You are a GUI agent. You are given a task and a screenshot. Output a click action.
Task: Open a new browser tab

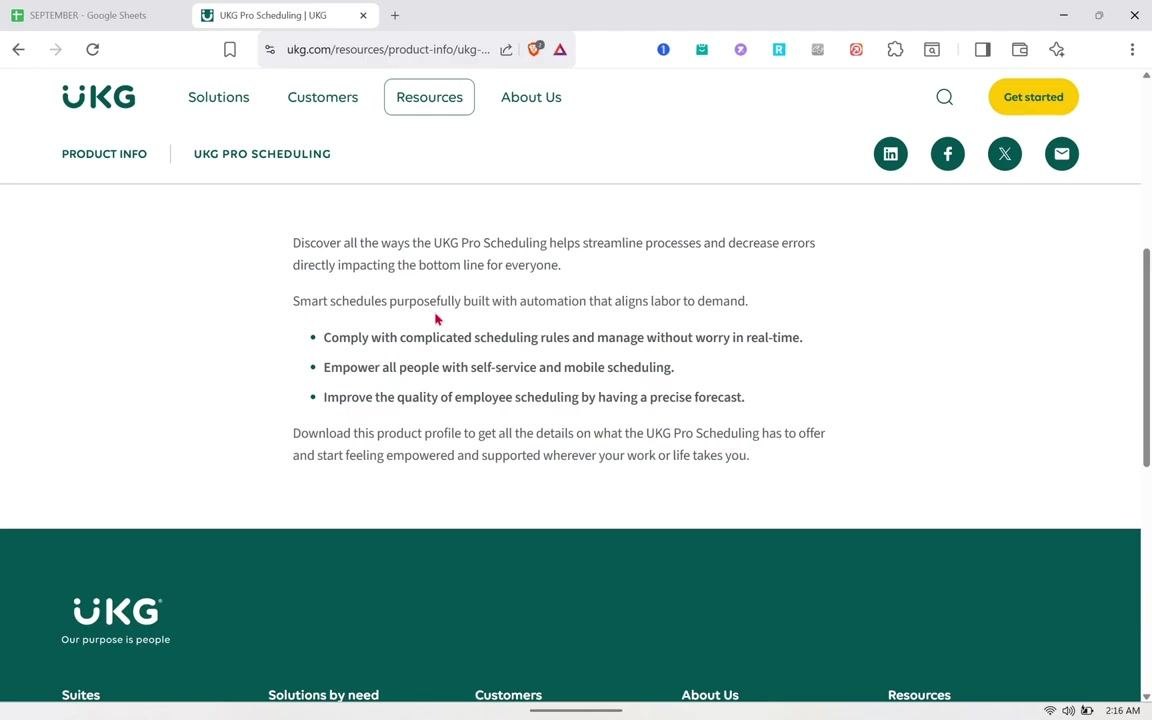coord(395,15)
